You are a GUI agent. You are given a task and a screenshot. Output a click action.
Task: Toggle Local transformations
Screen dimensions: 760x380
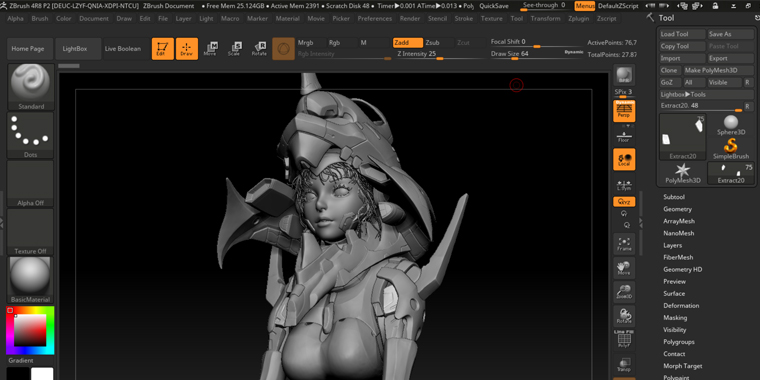[624, 159]
